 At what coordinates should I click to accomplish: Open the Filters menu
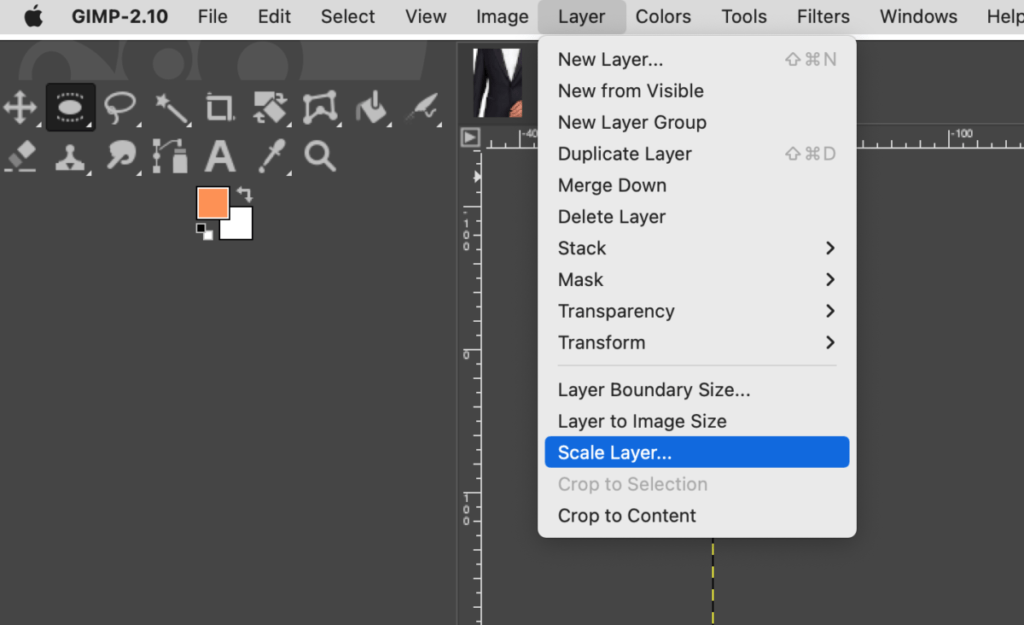(x=823, y=17)
